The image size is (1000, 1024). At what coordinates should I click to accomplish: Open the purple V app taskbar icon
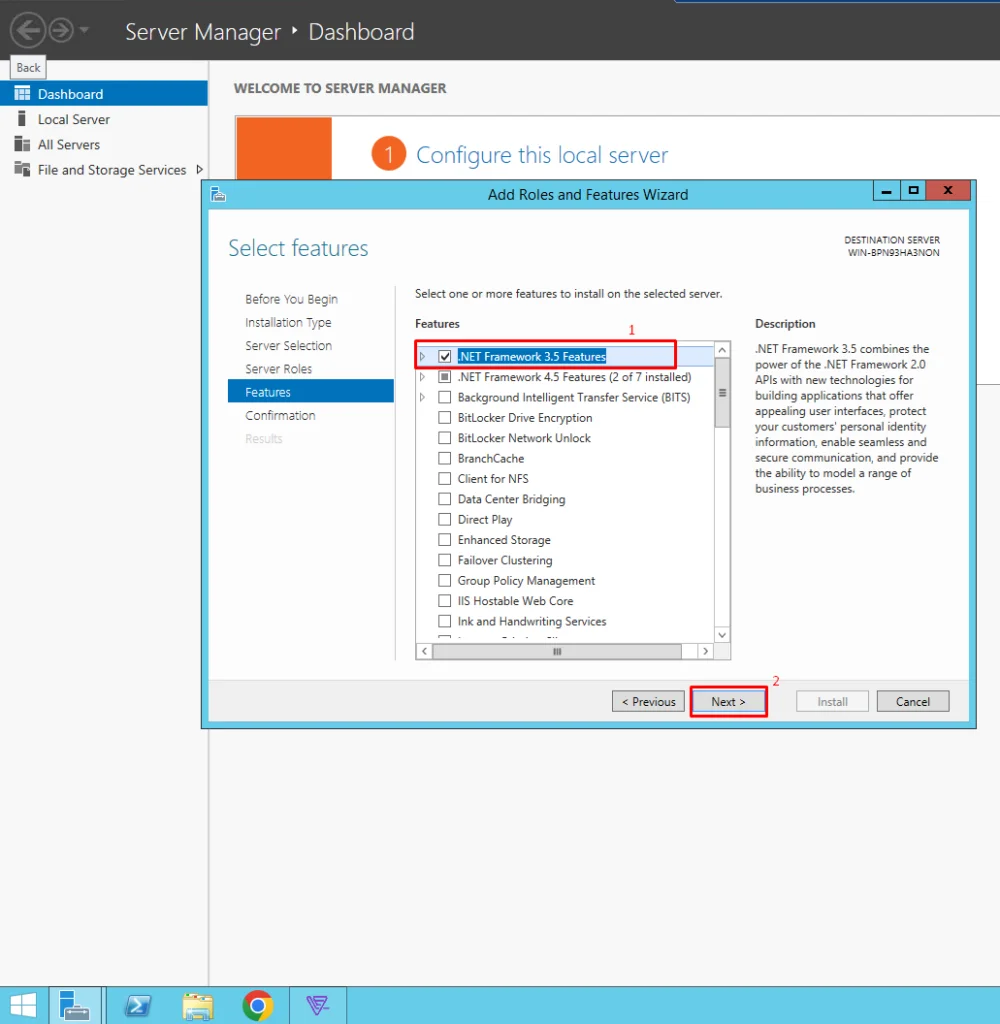(x=317, y=1005)
